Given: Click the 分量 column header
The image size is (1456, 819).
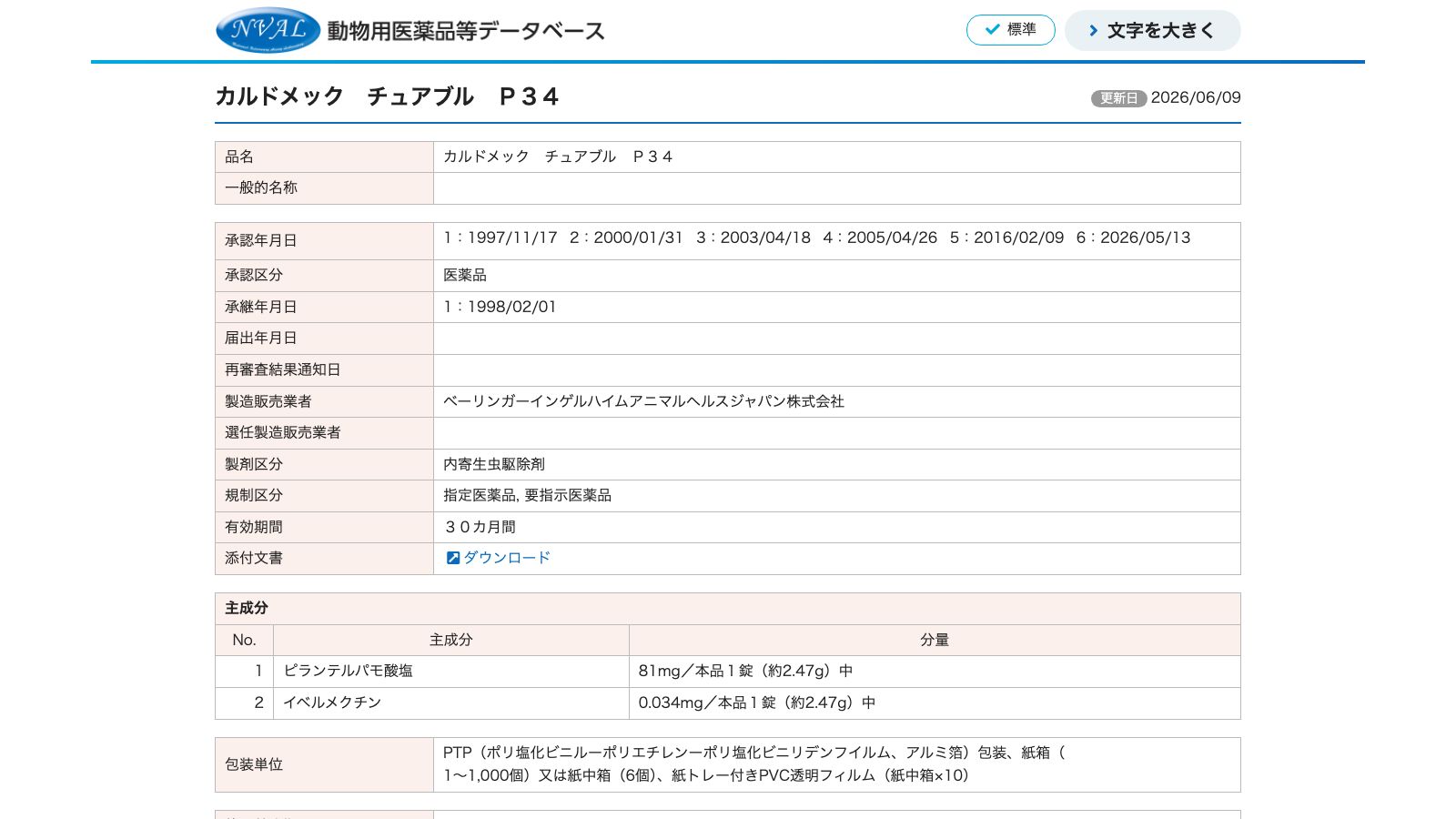Looking at the screenshot, I should point(935,640).
